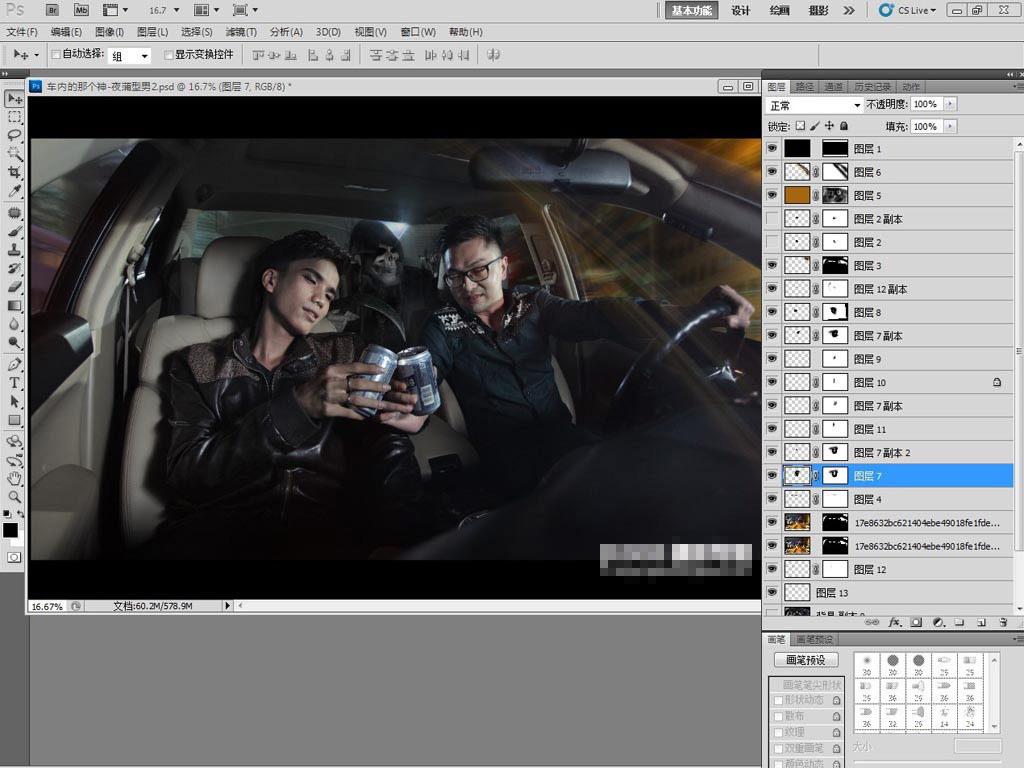Select the Path Selection tool
The width and height of the screenshot is (1024, 768).
pyautogui.click(x=14, y=401)
